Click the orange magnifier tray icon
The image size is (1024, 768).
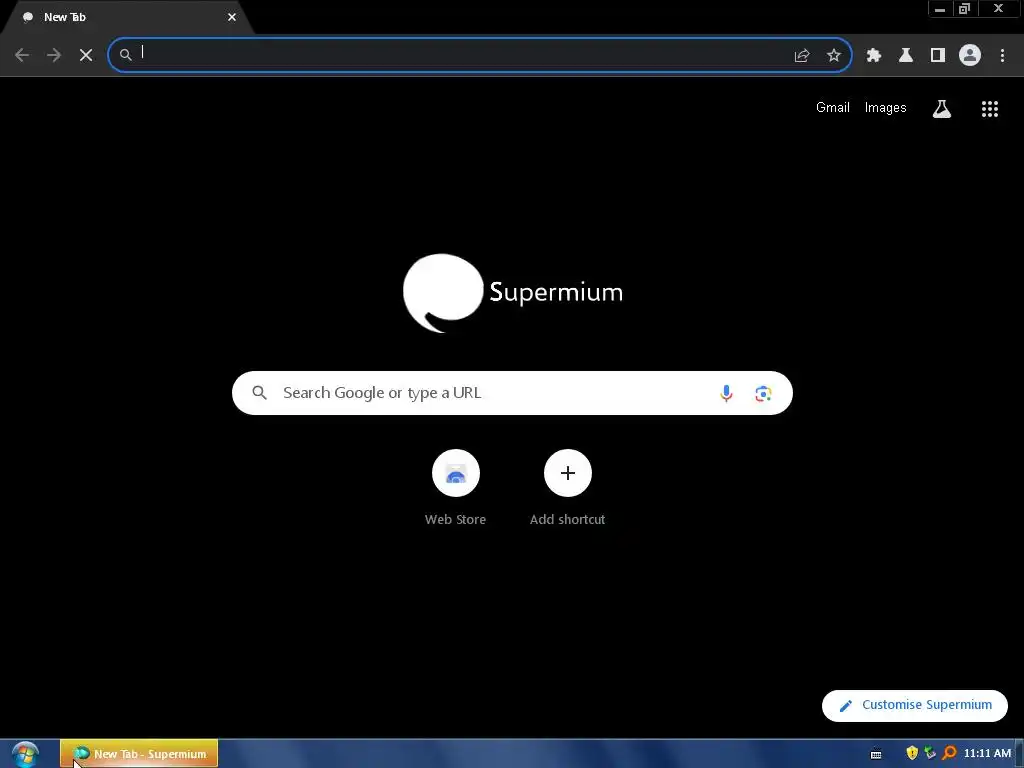tap(949, 754)
